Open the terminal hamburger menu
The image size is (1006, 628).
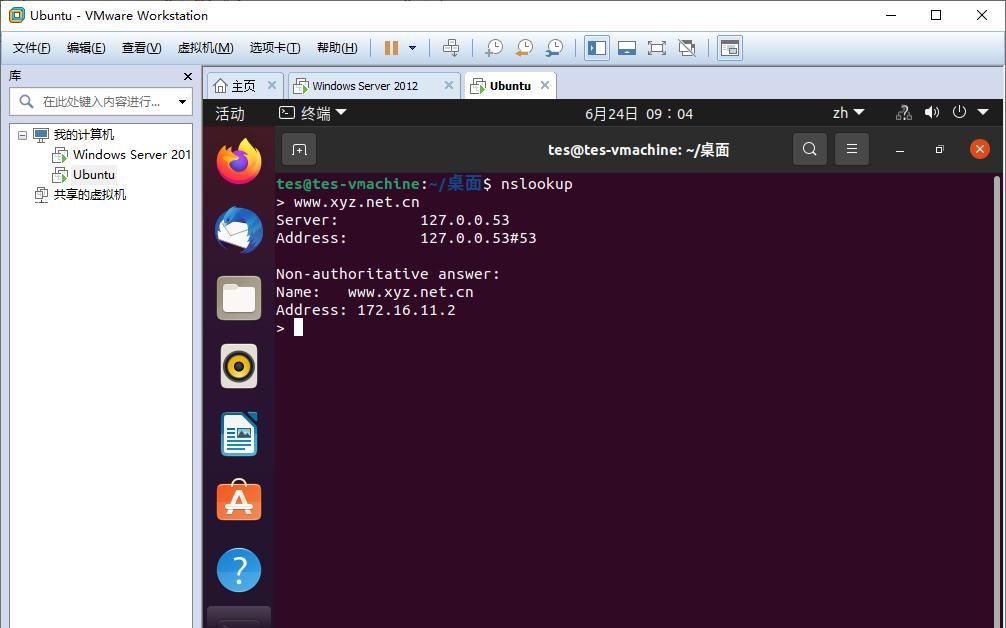tap(851, 149)
